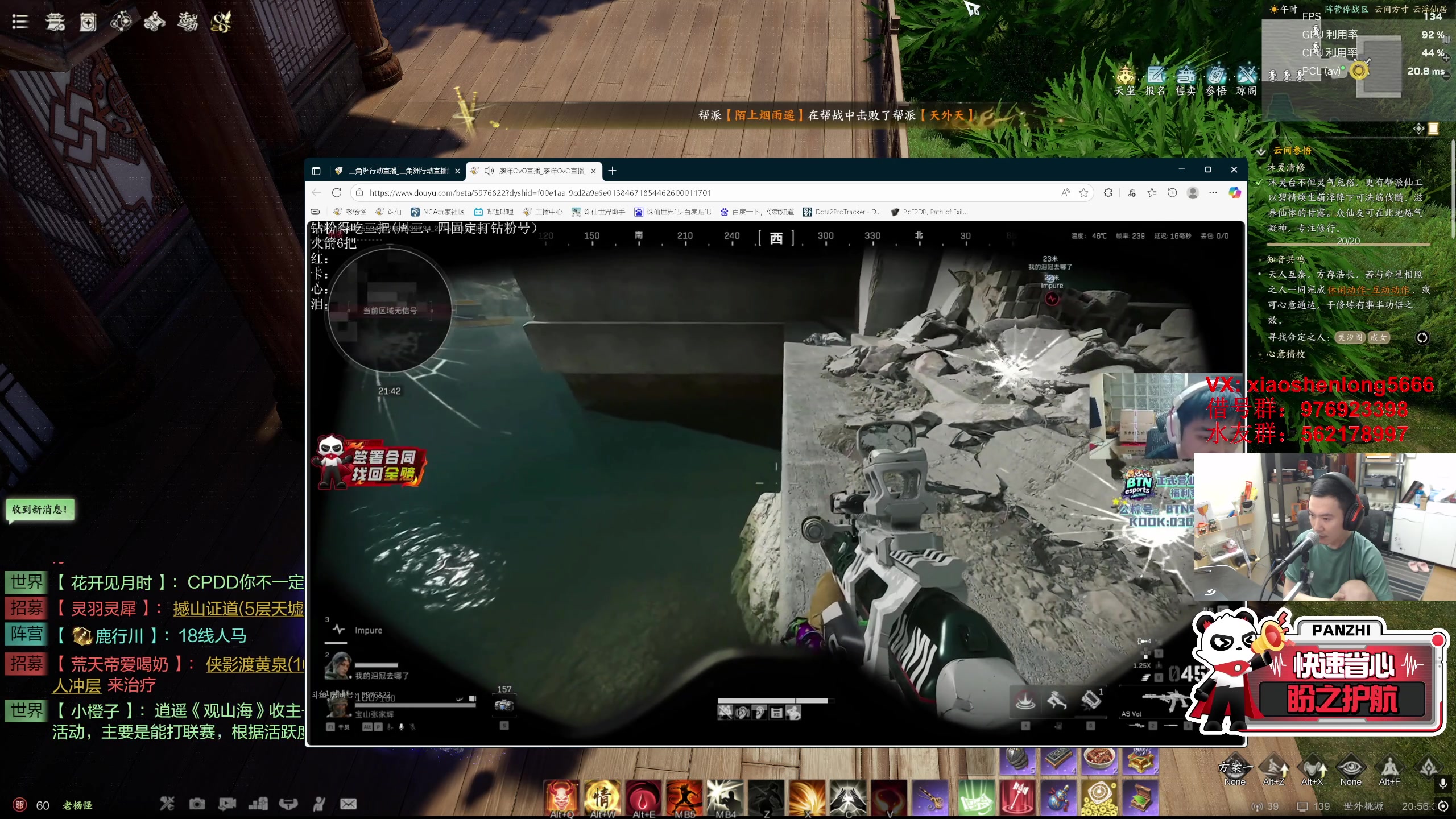Use the MB5 warrior skill icon
The width and height of the screenshot is (1456, 819).
684,796
